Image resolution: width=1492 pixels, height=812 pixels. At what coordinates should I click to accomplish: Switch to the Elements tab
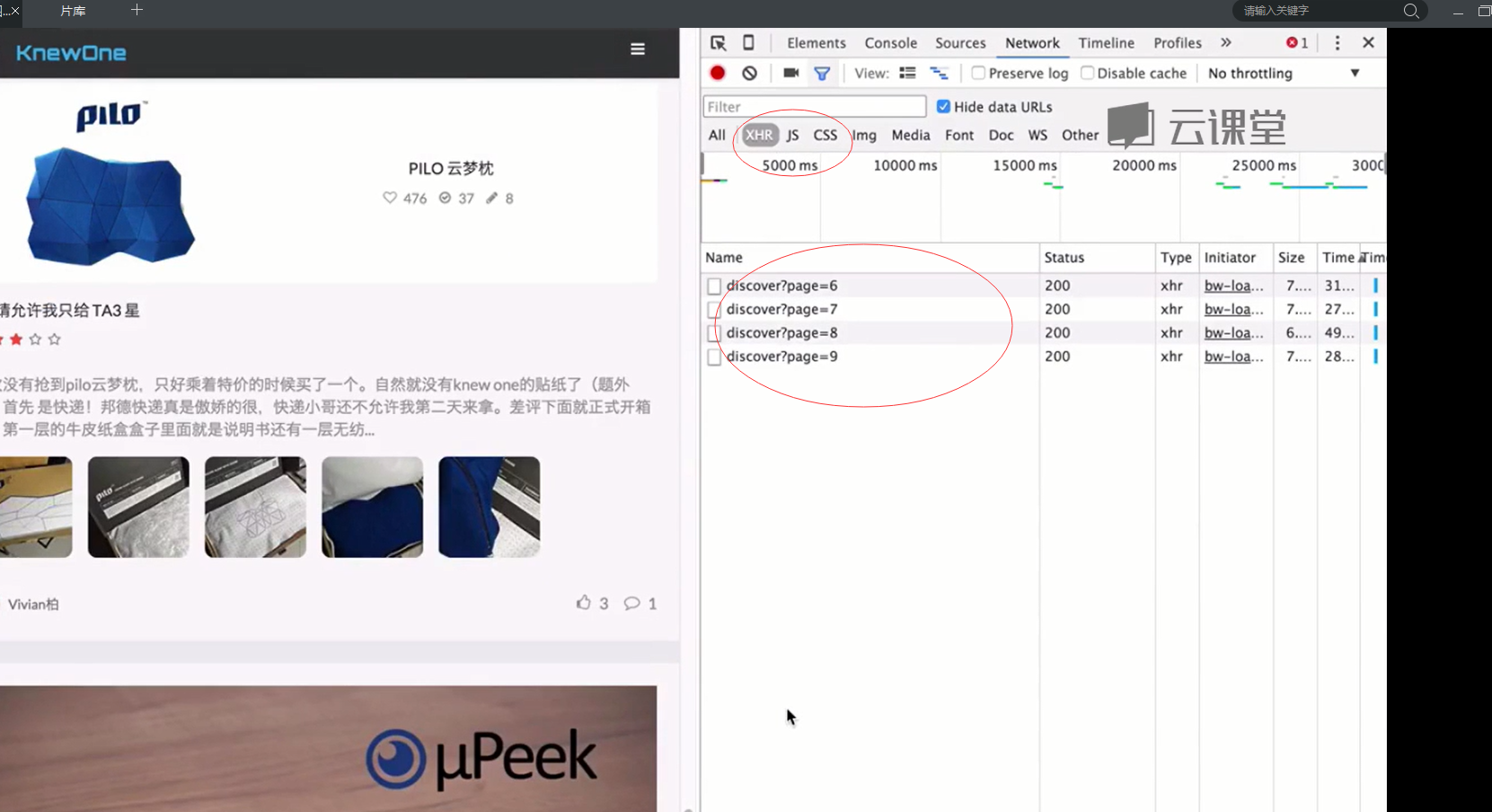(817, 43)
